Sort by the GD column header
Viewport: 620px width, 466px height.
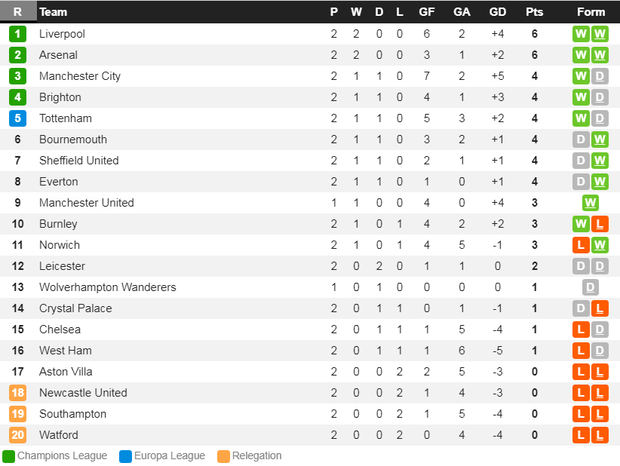(499, 12)
